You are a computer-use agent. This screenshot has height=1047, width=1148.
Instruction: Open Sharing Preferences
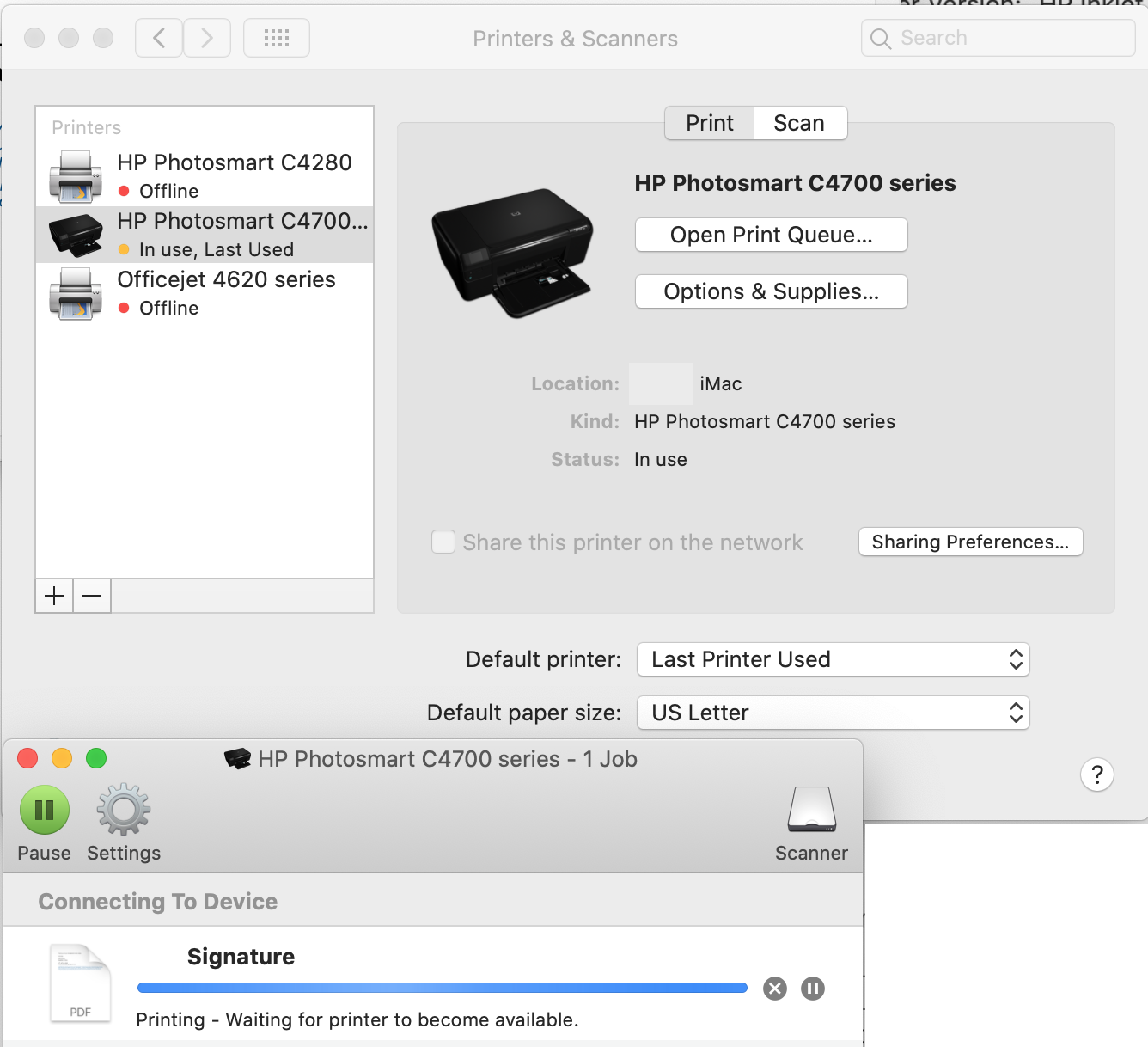click(971, 542)
